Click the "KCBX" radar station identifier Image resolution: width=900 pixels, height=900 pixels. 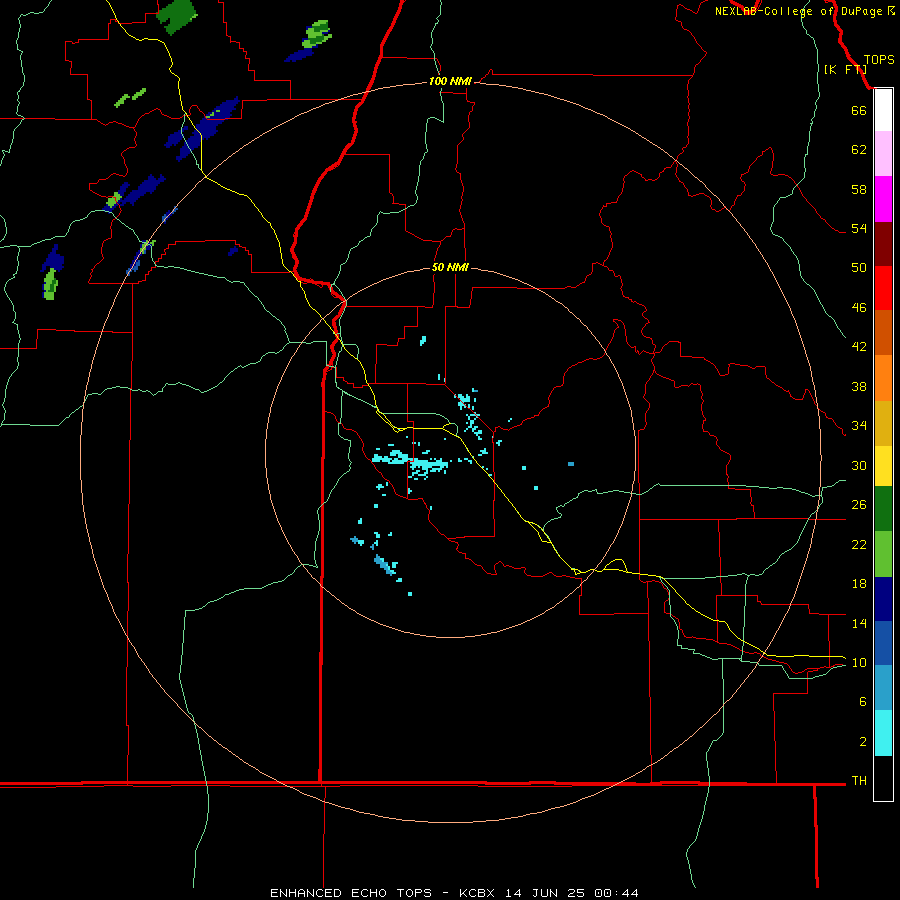(476, 893)
